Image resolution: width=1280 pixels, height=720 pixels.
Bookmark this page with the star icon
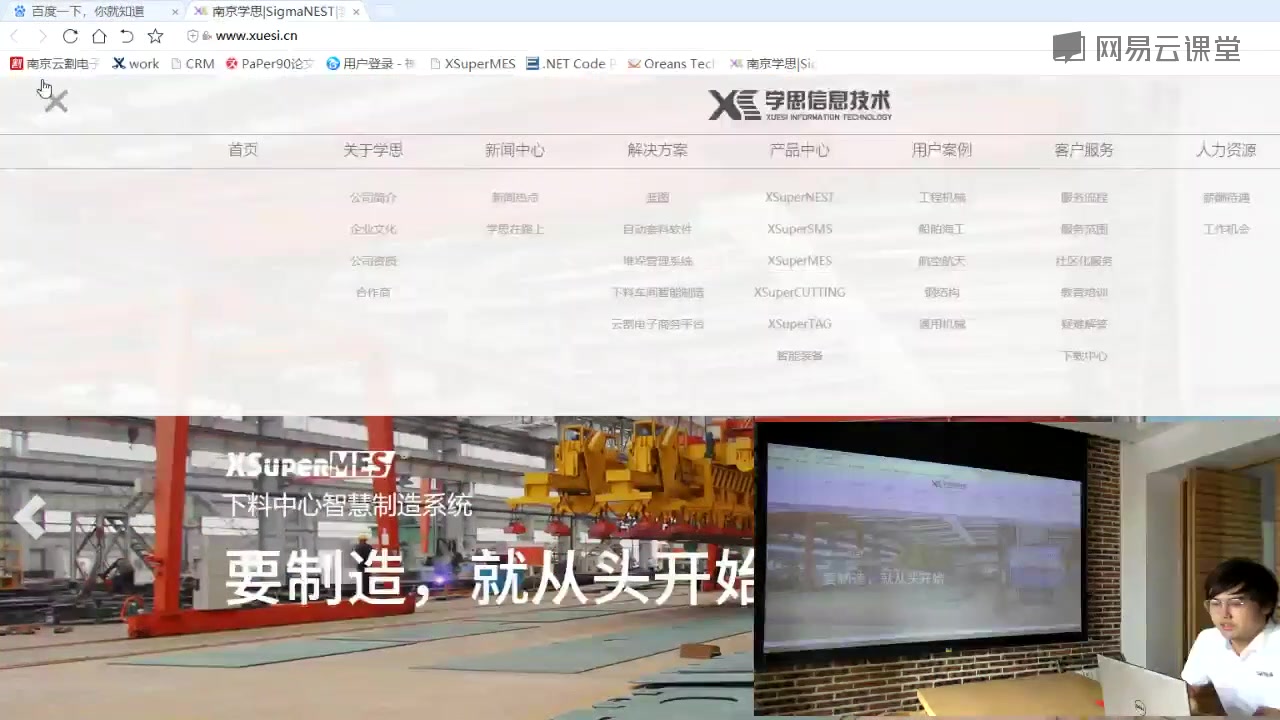155,36
